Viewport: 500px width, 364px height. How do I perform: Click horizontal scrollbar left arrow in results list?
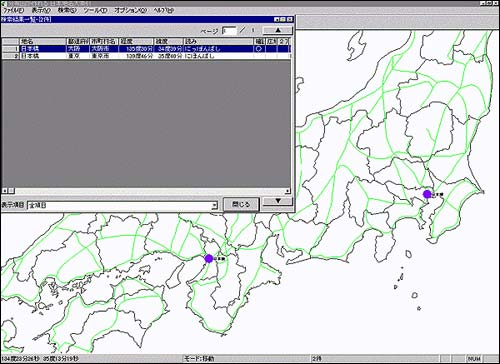tap(5, 191)
